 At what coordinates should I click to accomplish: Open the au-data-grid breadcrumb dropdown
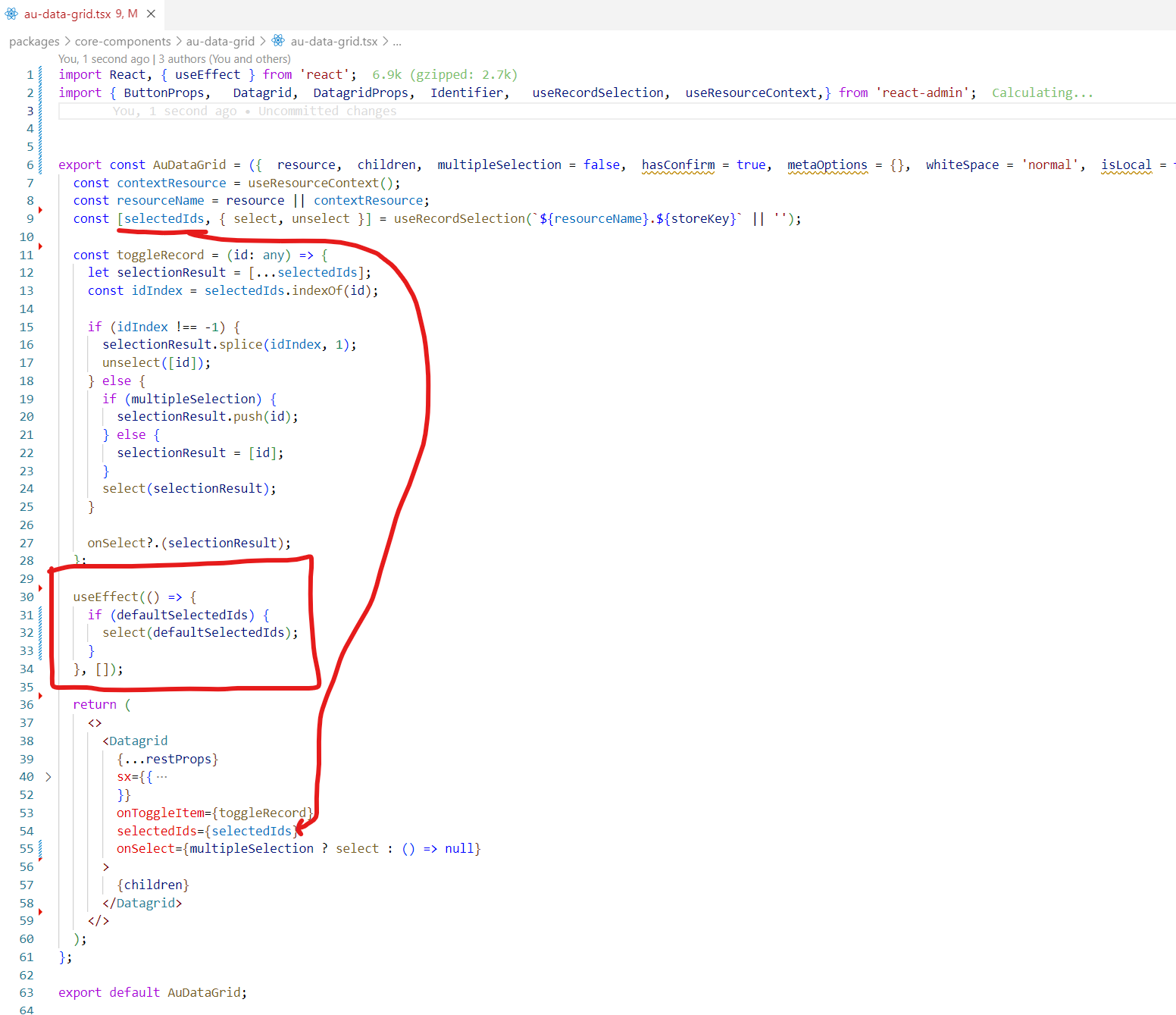coord(220,41)
